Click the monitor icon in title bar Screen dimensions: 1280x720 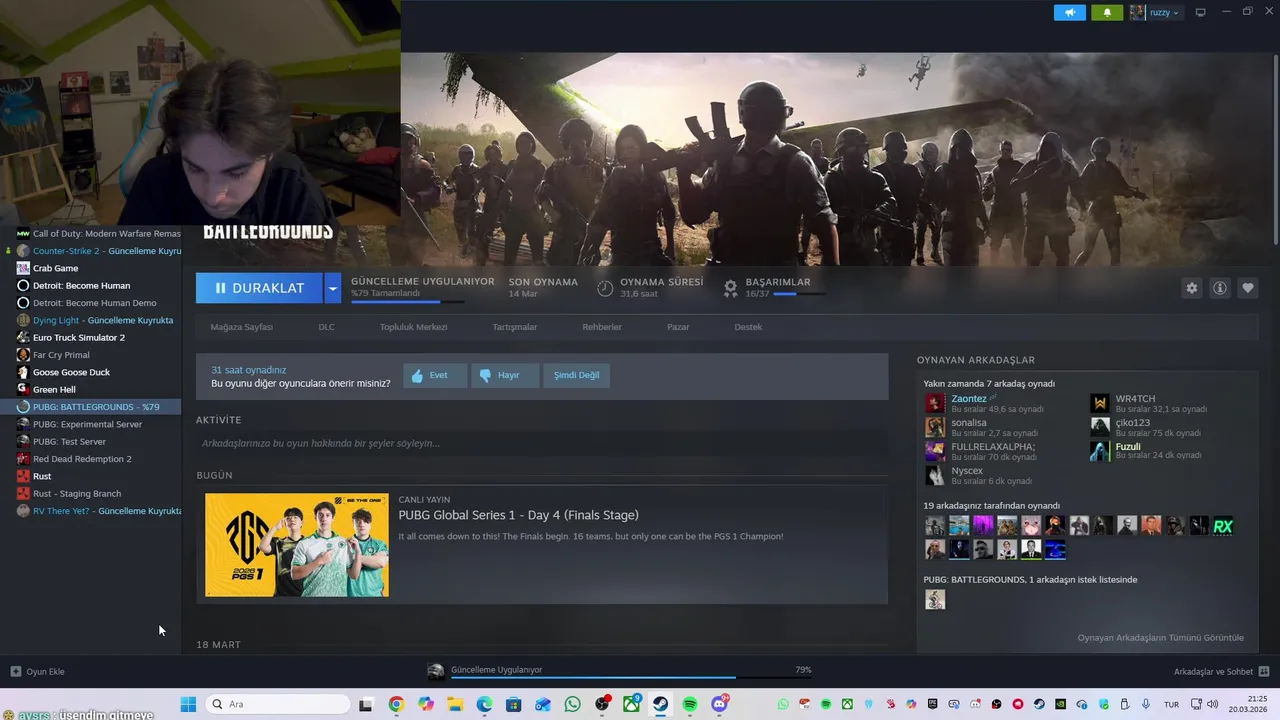[x=1201, y=12]
